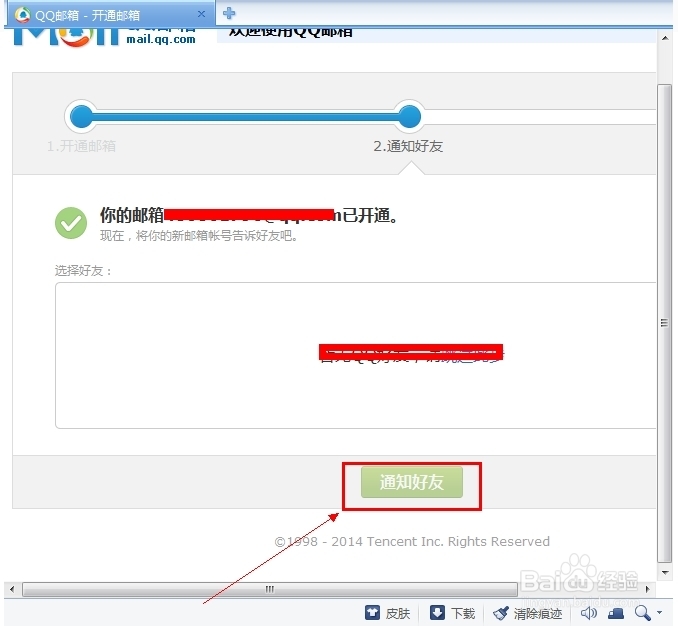Expand the zoom level dropdown arrow

point(659,612)
